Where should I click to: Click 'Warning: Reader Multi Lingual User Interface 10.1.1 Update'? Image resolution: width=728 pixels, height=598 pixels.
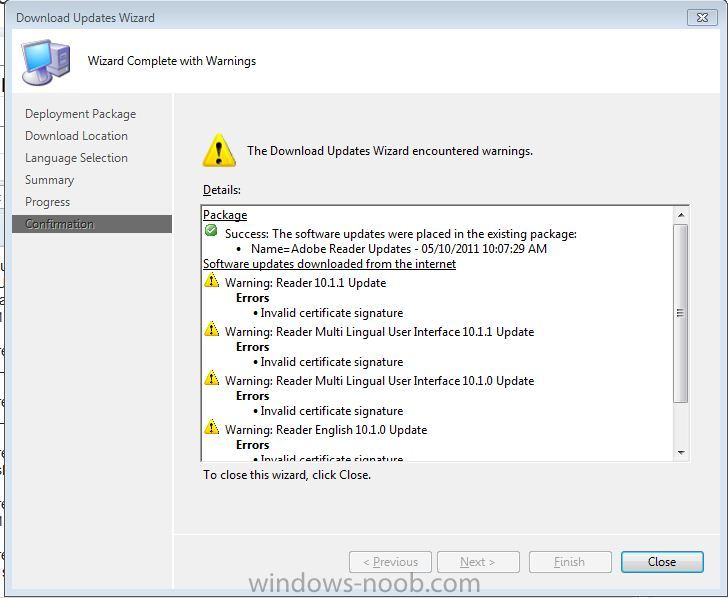click(x=379, y=332)
